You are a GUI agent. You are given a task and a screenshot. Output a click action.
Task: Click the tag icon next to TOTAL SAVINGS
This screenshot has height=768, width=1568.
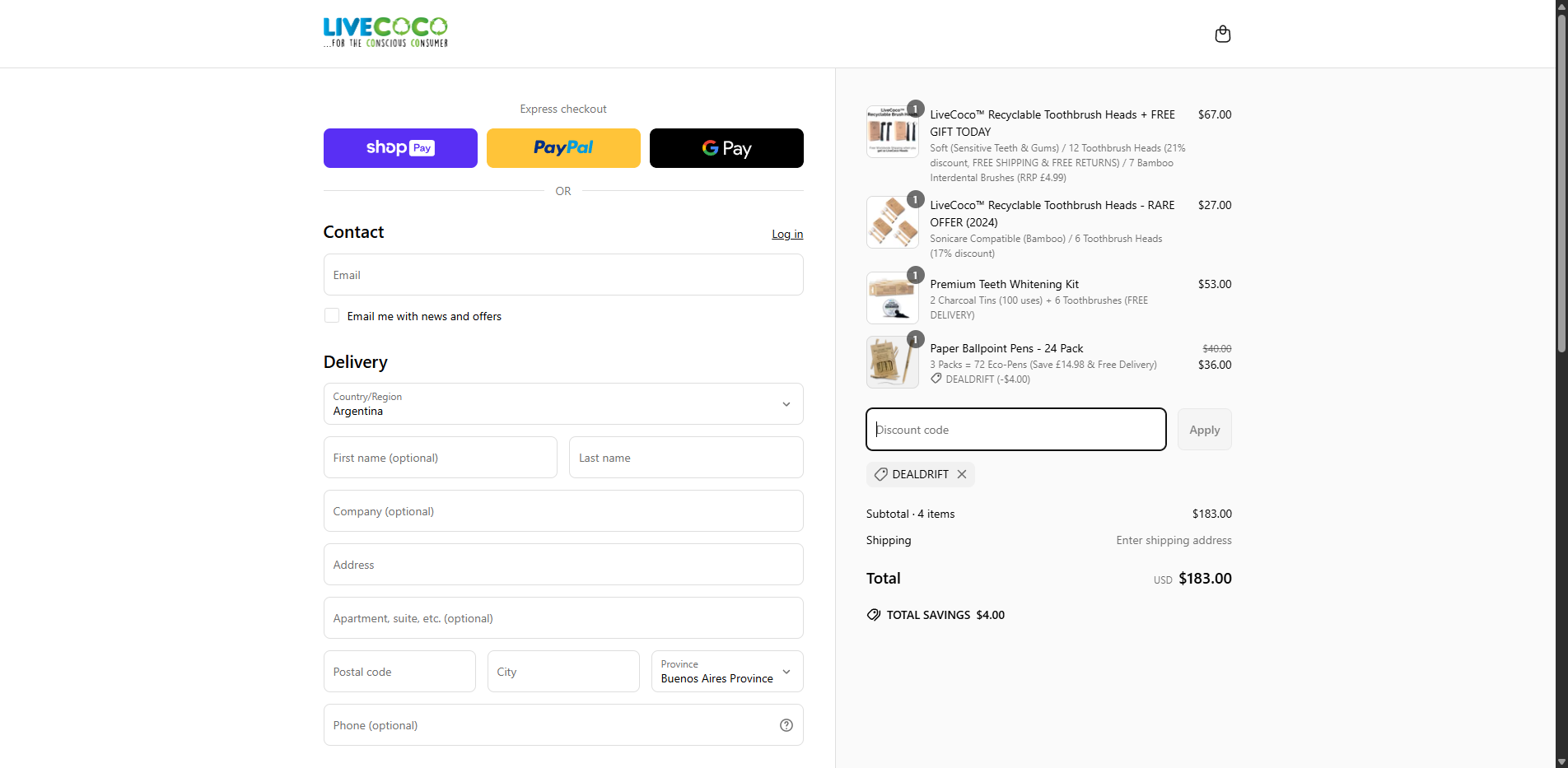point(874,615)
